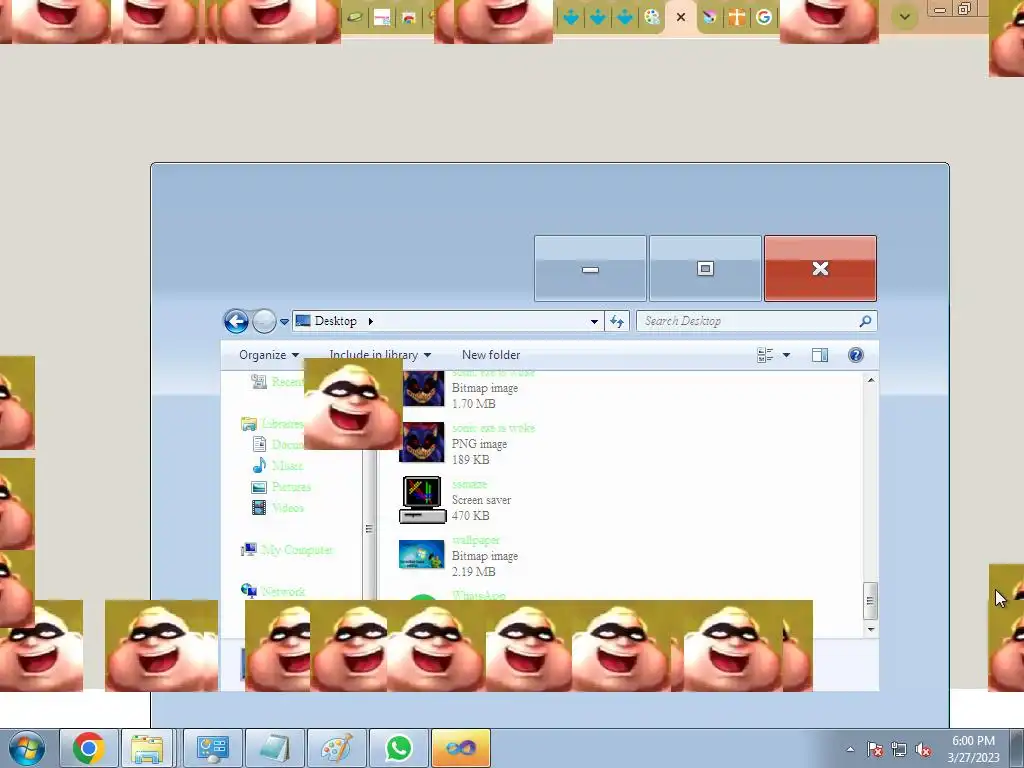Image resolution: width=1024 pixels, height=768 pixels.
Task: Open the address bar history dropdown
Action: [594, 321]
